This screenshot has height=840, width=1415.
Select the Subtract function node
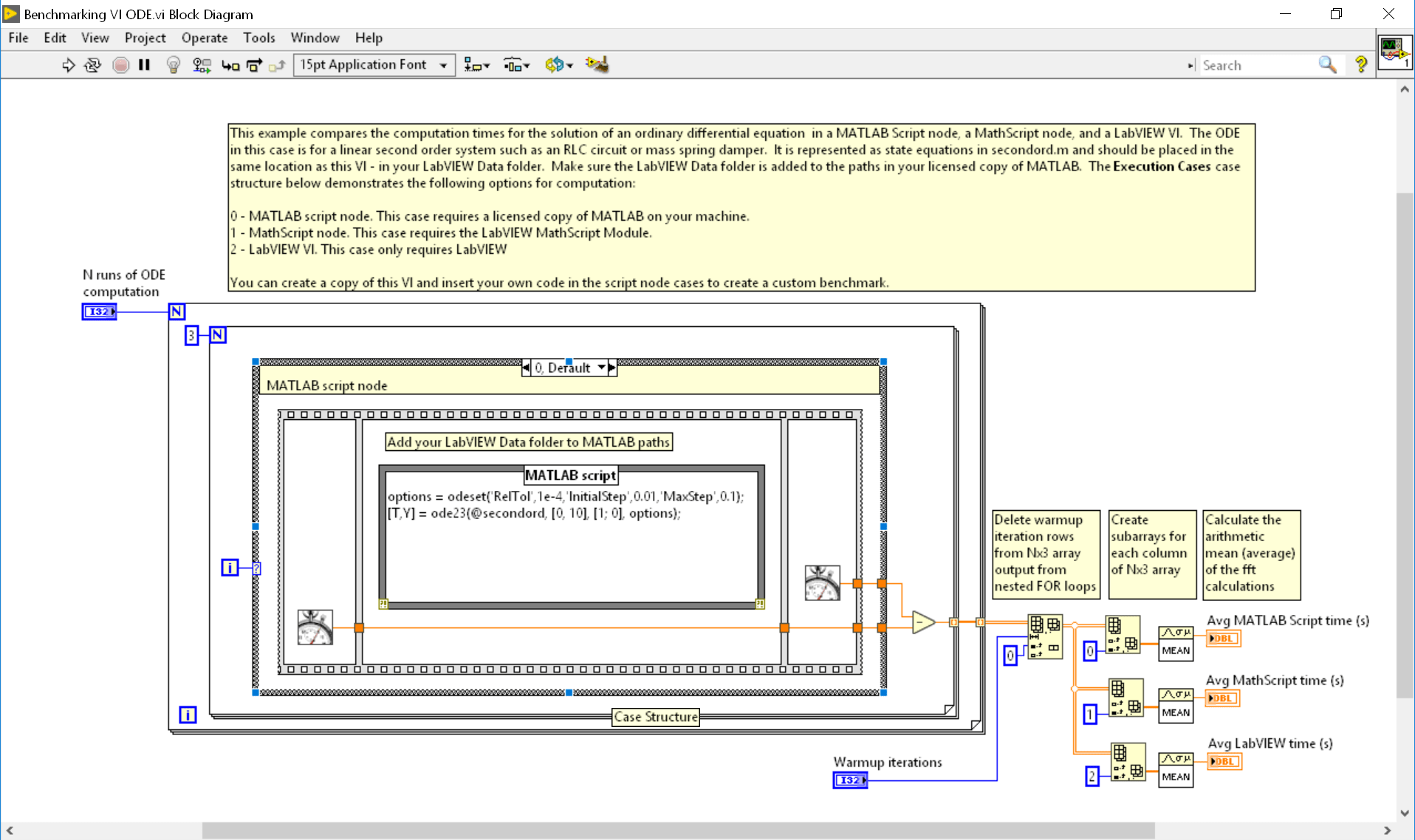pos(923,622)
